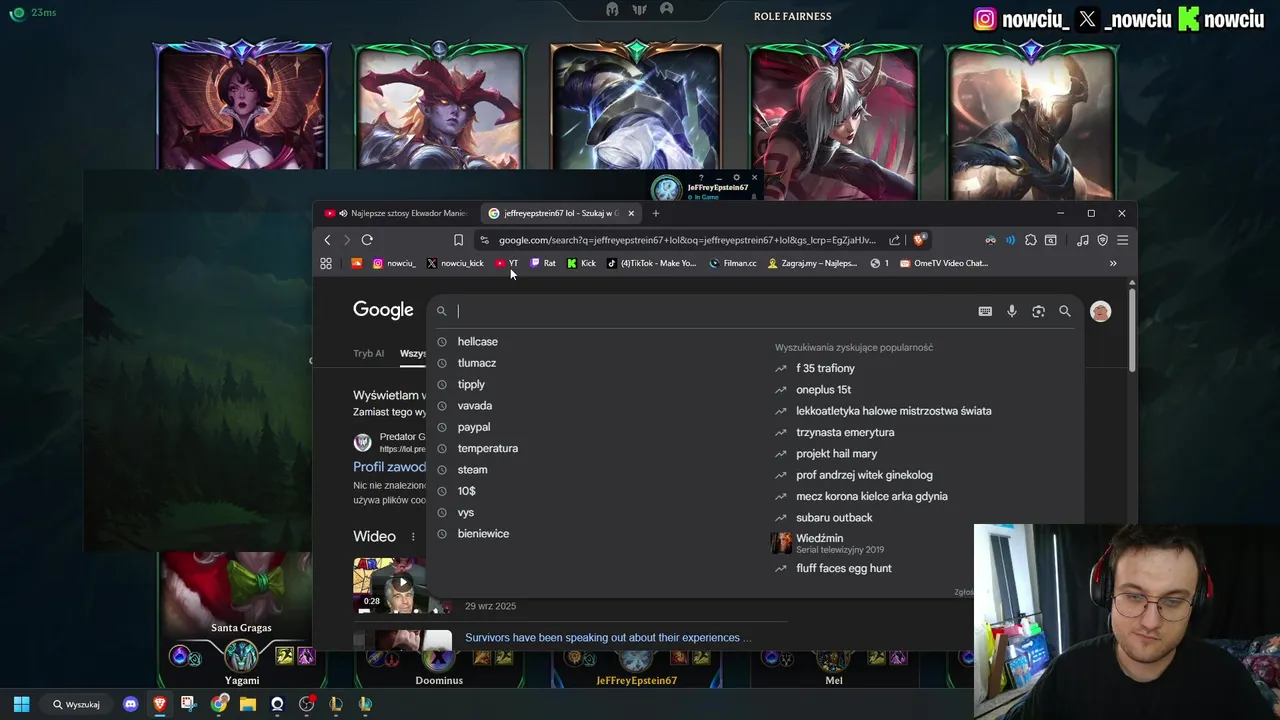Open the Rat Twitch bookmark
This screenshot has width=1280, height=720.
point(543,263)
